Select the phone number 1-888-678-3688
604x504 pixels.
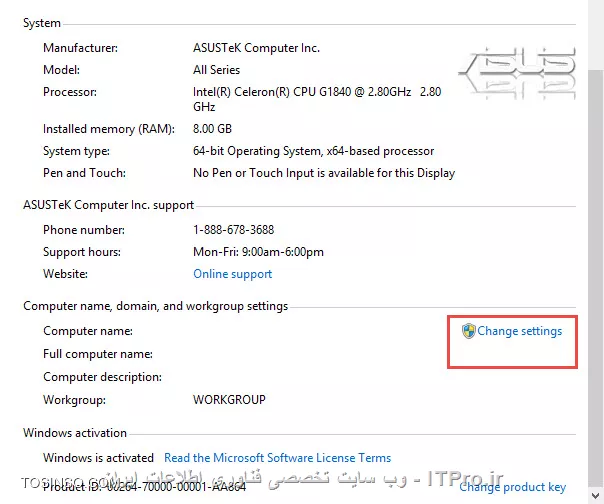pos(233,230)
